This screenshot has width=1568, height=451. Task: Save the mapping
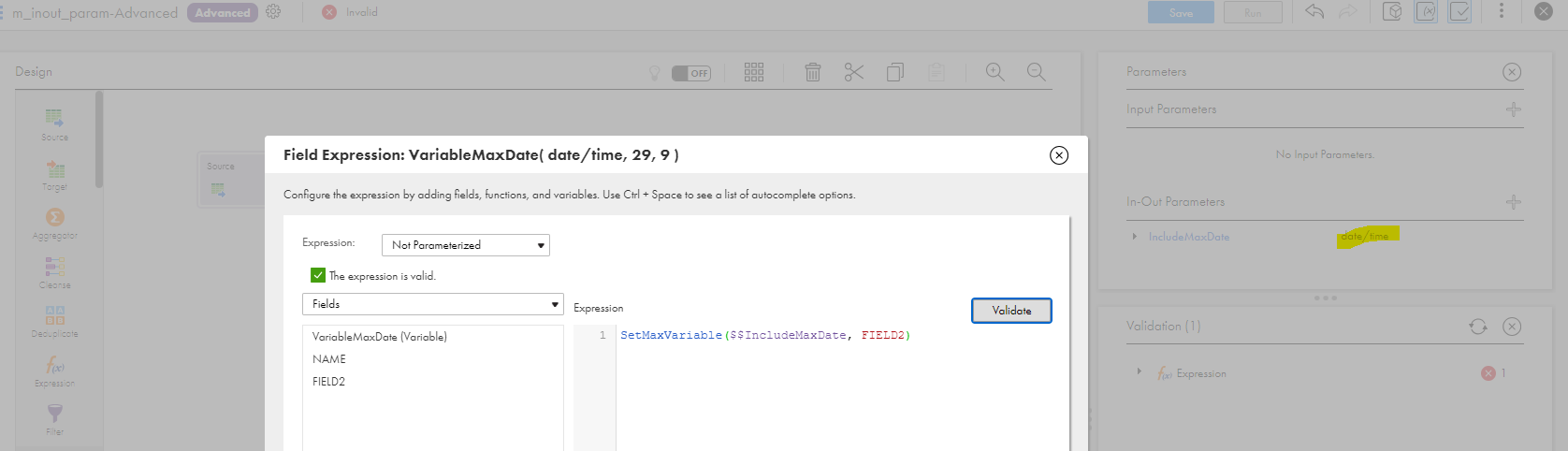[x=1181, y=12]
